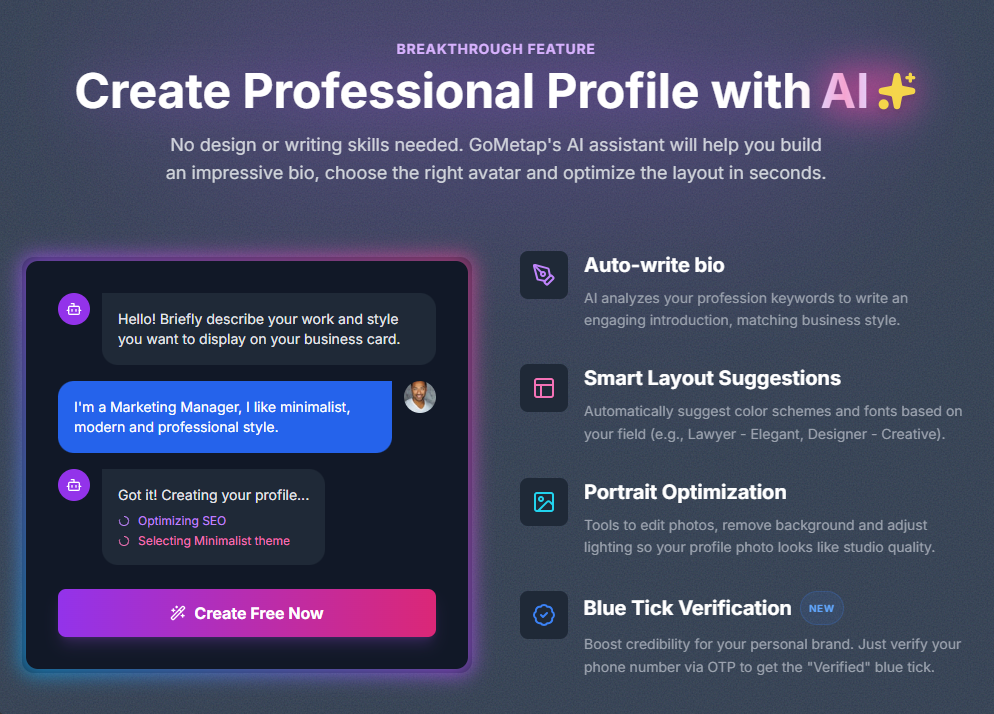Click the Blue Tick Verification heading text
The height and width of the screenshot is (714, 994).
tap(688, 608)
